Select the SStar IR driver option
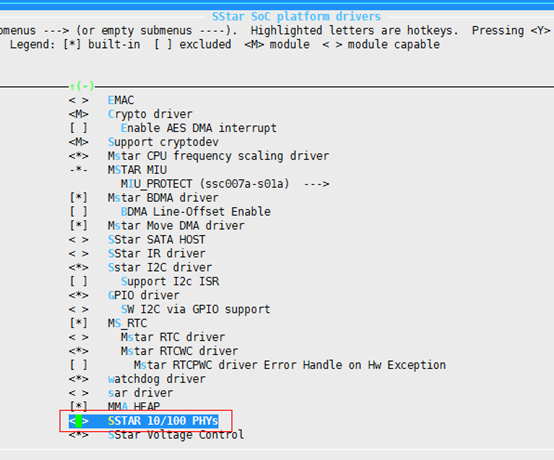Screen dimensions: 554x460 click(156, 254)
